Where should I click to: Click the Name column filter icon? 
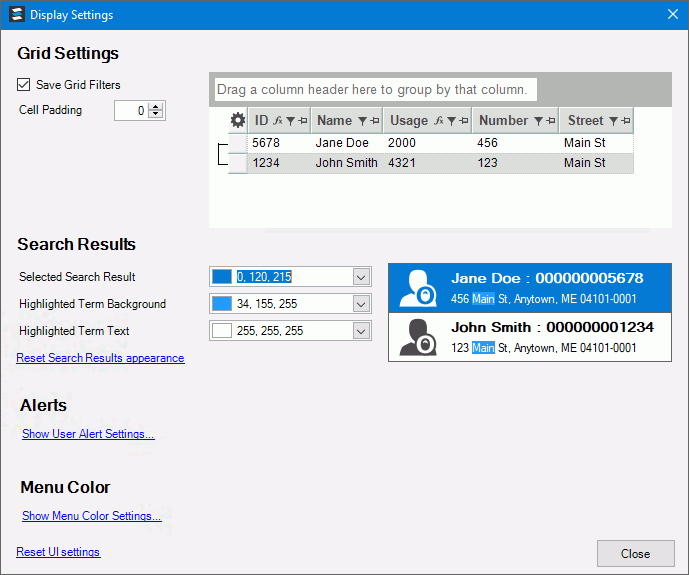click(362, 121)
